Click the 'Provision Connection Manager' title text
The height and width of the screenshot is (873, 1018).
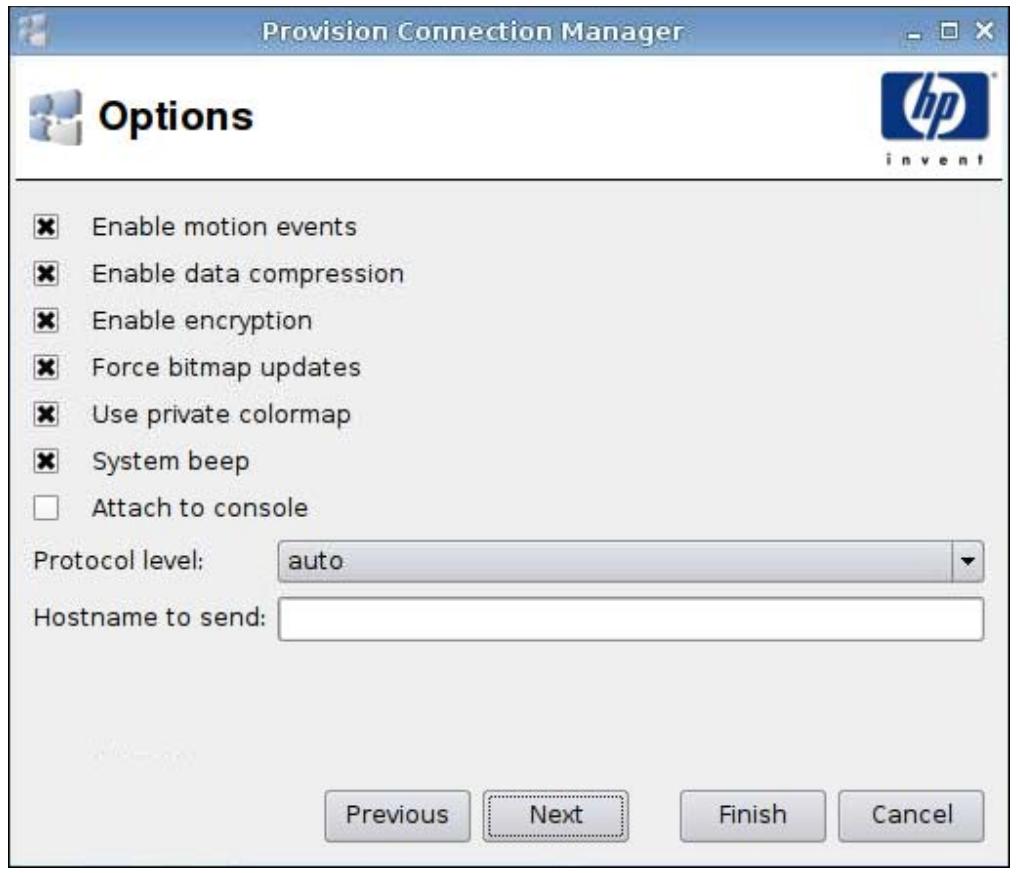[x=472, y=31]
